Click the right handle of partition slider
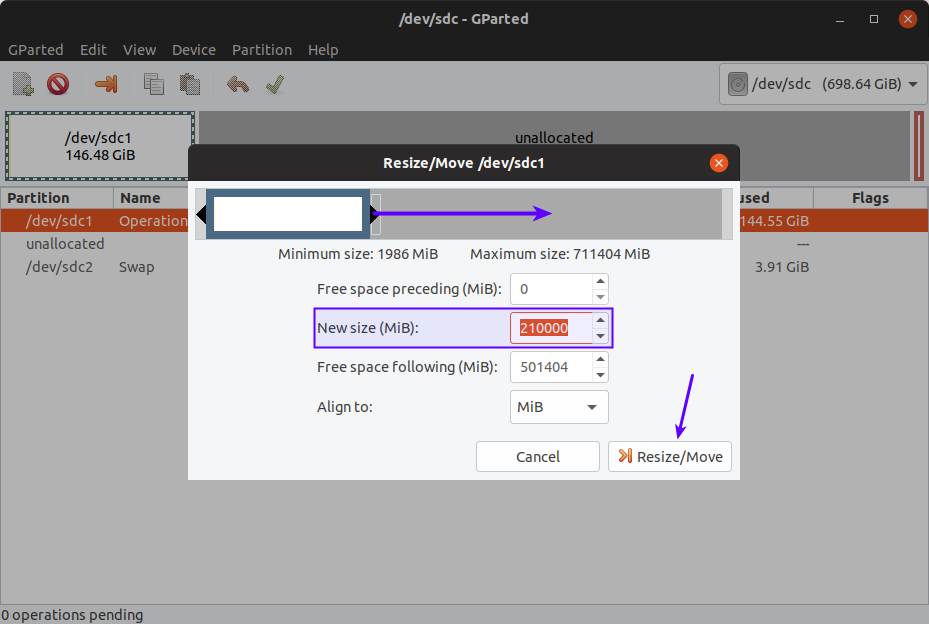Image resolution: width=929 pixels, height=624 pixels. (375, 214)
